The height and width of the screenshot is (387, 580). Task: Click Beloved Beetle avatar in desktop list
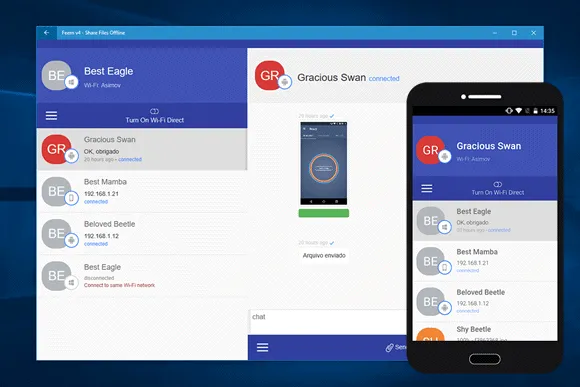pyautogui.click(x=56, y=234)
